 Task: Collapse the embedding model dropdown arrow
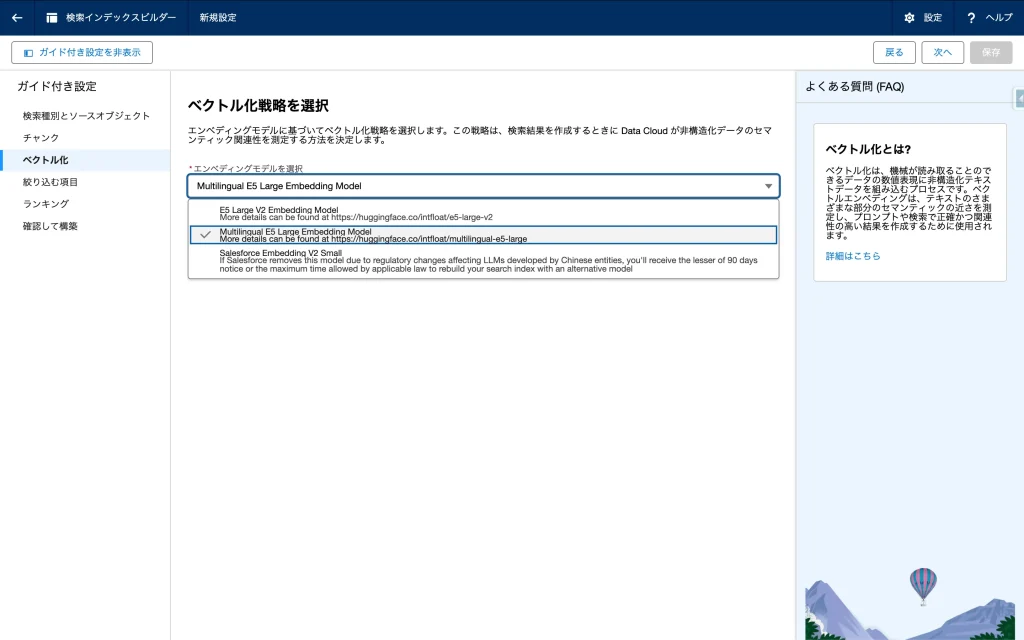coord(768,186)
